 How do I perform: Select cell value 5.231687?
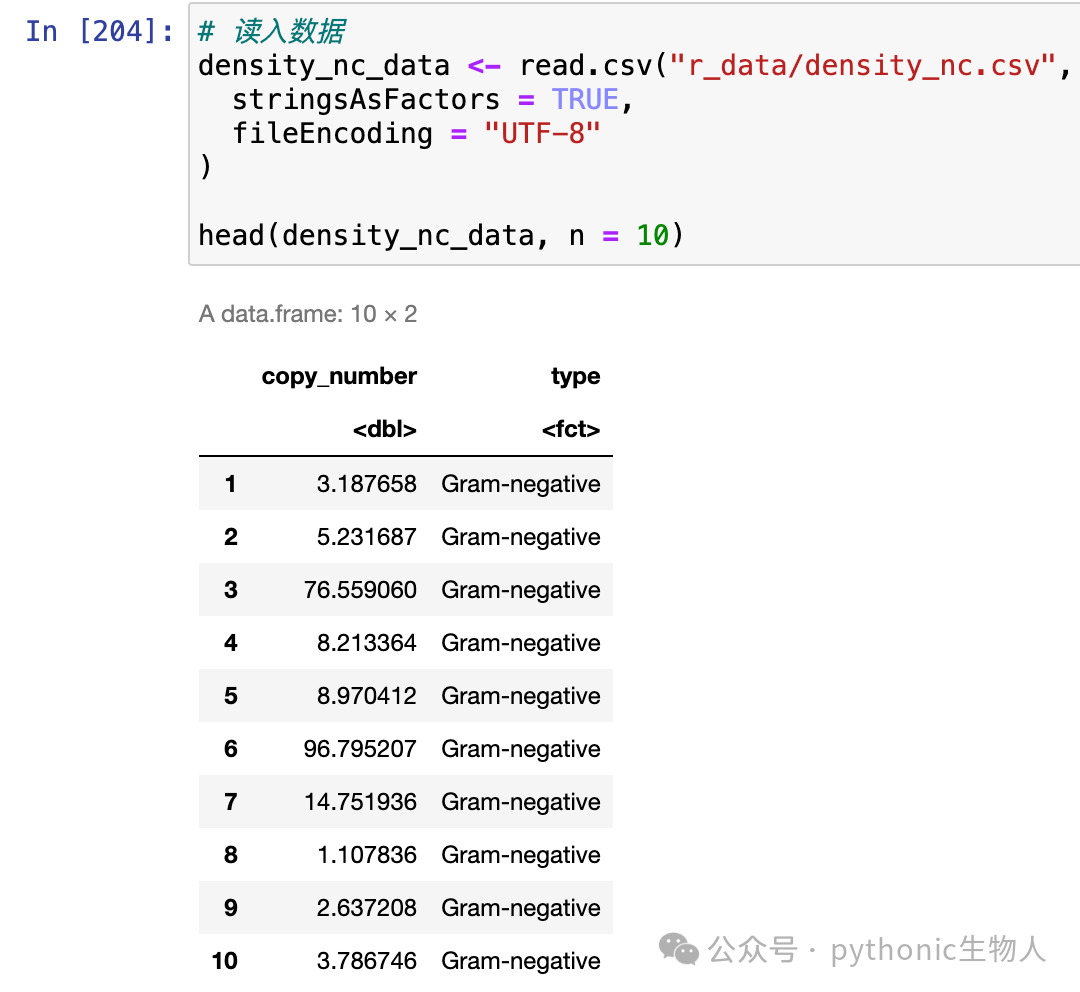click(366, 537)
